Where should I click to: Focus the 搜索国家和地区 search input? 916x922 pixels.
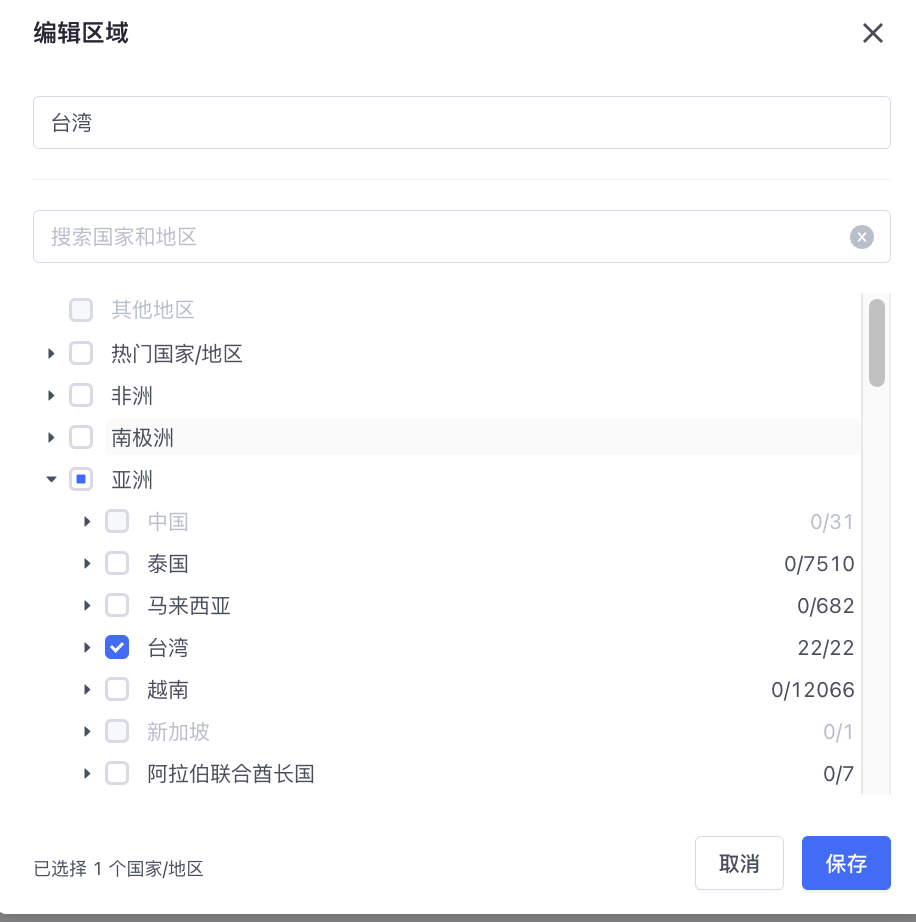tap(441, 236)
